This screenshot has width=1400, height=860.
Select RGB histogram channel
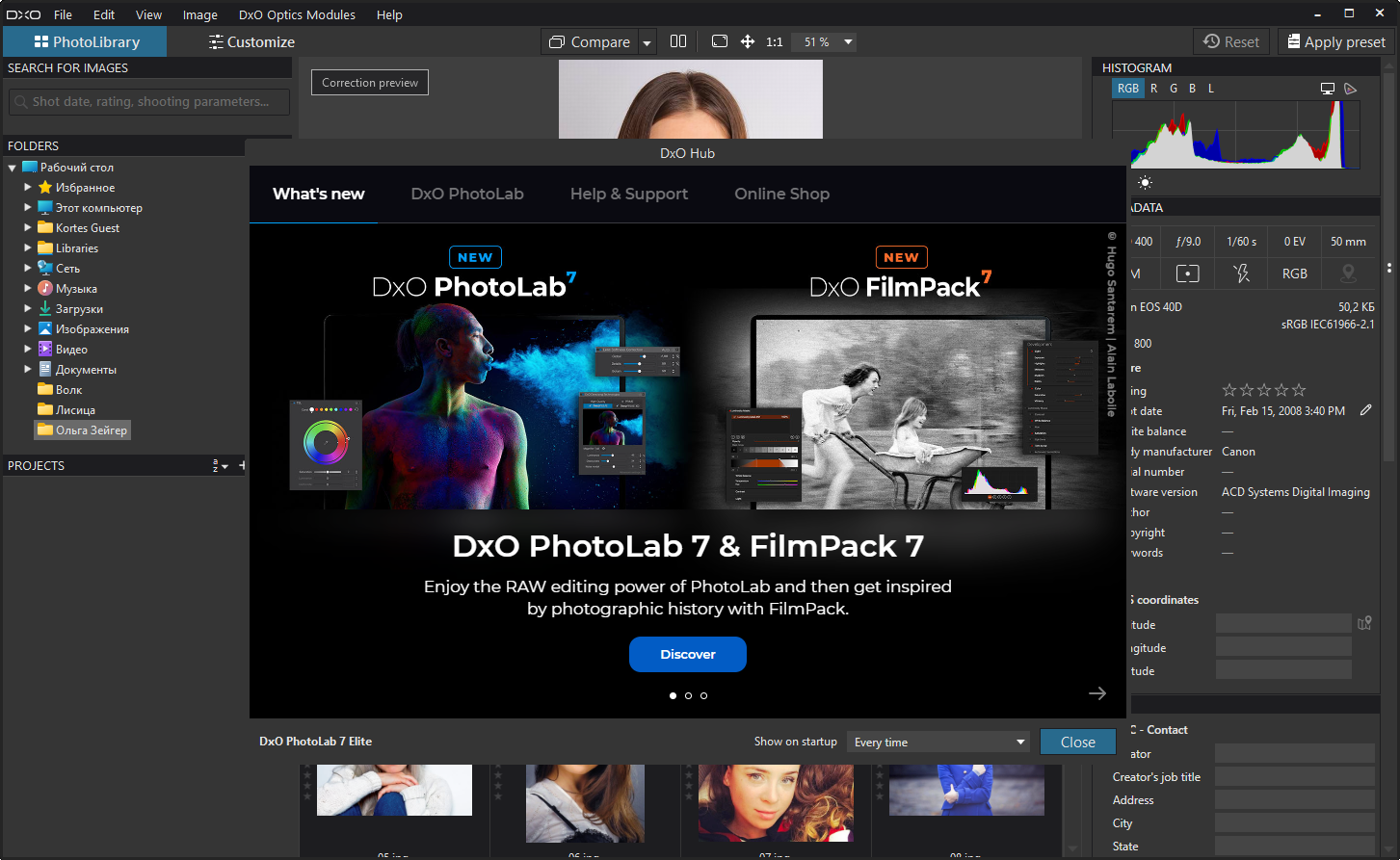click(1127, 89)
